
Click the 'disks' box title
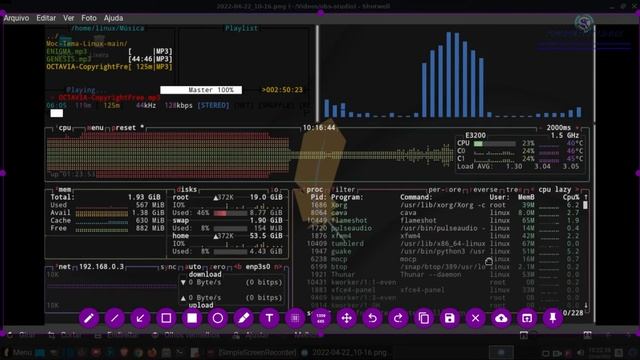point(187,190)
